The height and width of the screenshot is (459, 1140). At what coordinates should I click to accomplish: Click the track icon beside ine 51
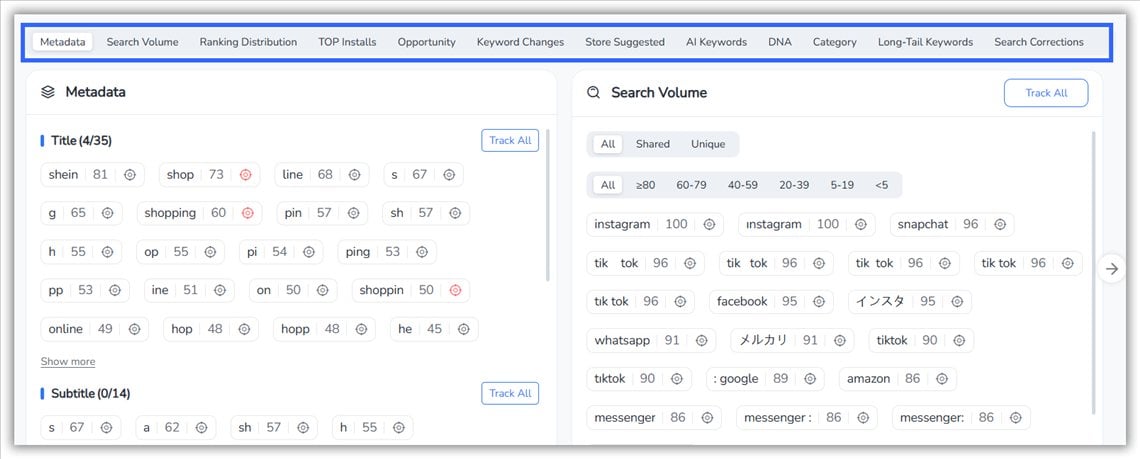point(220,290)
